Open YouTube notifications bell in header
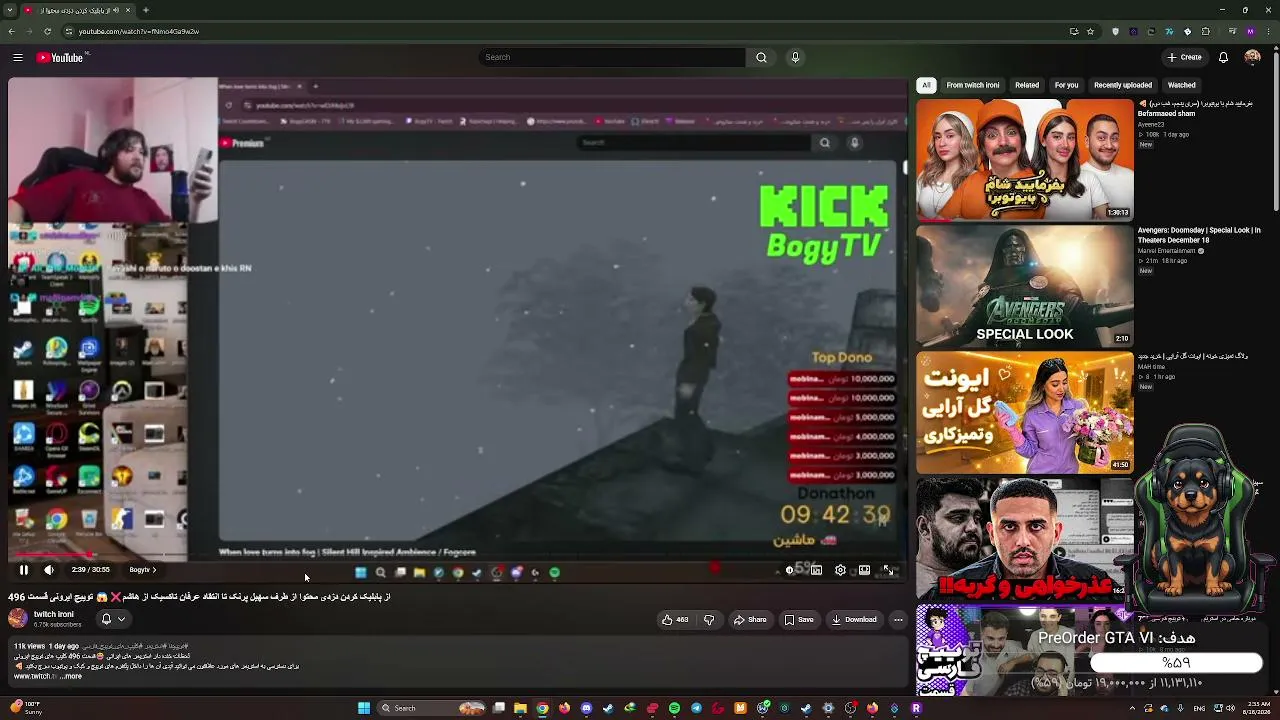The width and height of the screenshot is (1280, 720). [1223, 58]
